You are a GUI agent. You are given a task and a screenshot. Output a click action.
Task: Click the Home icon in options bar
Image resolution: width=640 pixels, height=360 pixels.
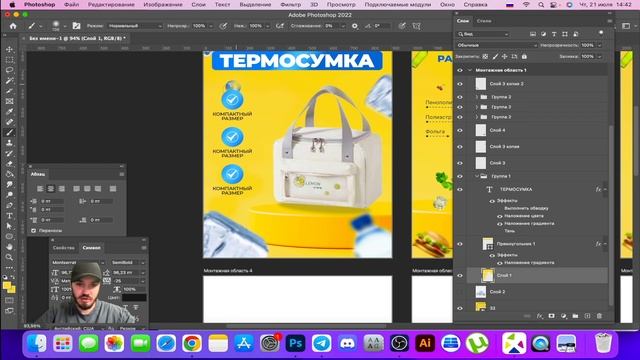point(13,26)
